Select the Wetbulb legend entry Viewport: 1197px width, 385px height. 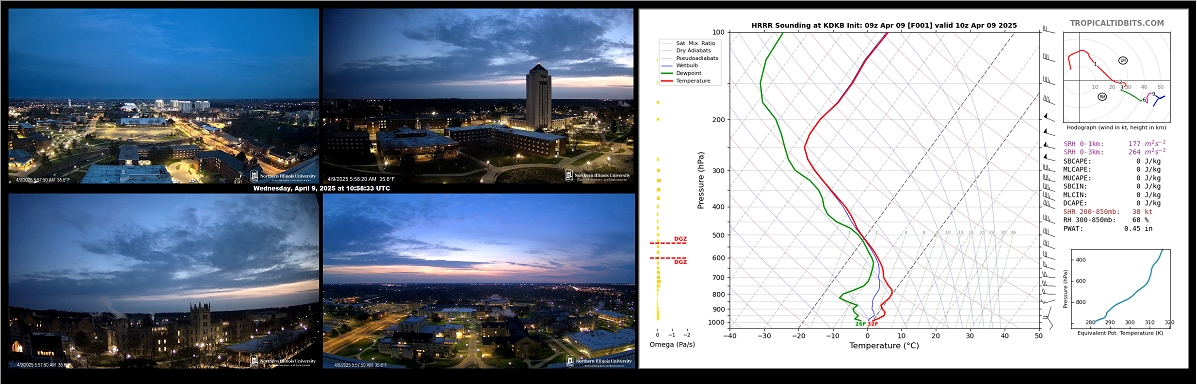tap(681, 65)
